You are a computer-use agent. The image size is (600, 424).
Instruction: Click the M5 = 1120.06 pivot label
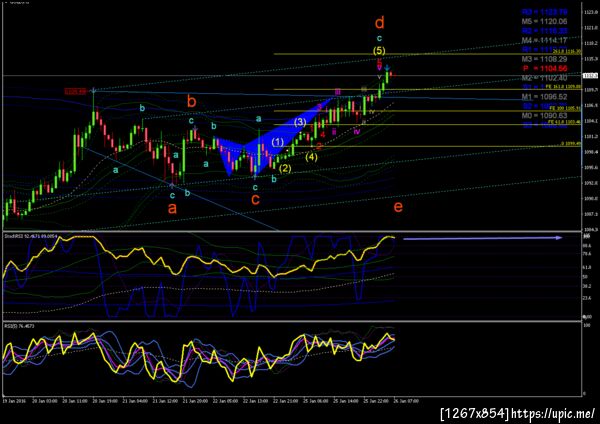[544, 21]
